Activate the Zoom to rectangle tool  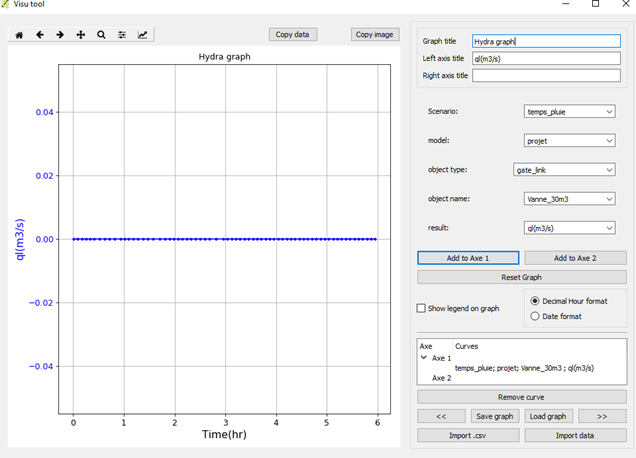coord(101,35)
